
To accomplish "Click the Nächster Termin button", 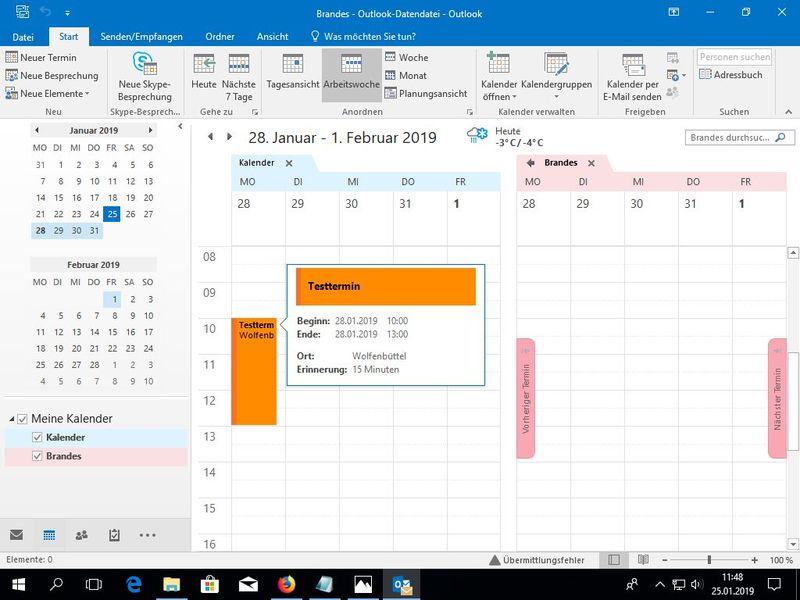I will click(777, 398).
